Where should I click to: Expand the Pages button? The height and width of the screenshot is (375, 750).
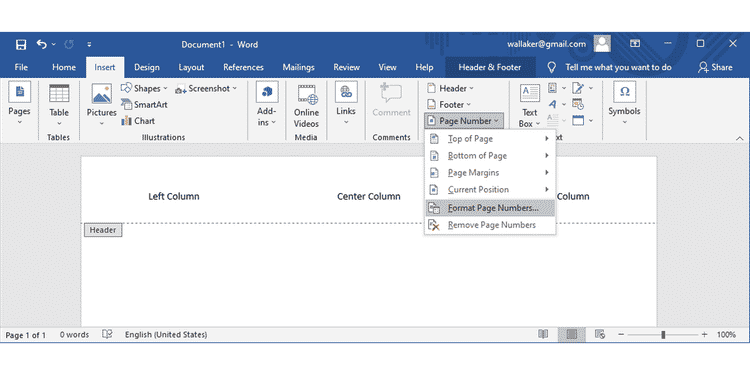coord(20,104)
